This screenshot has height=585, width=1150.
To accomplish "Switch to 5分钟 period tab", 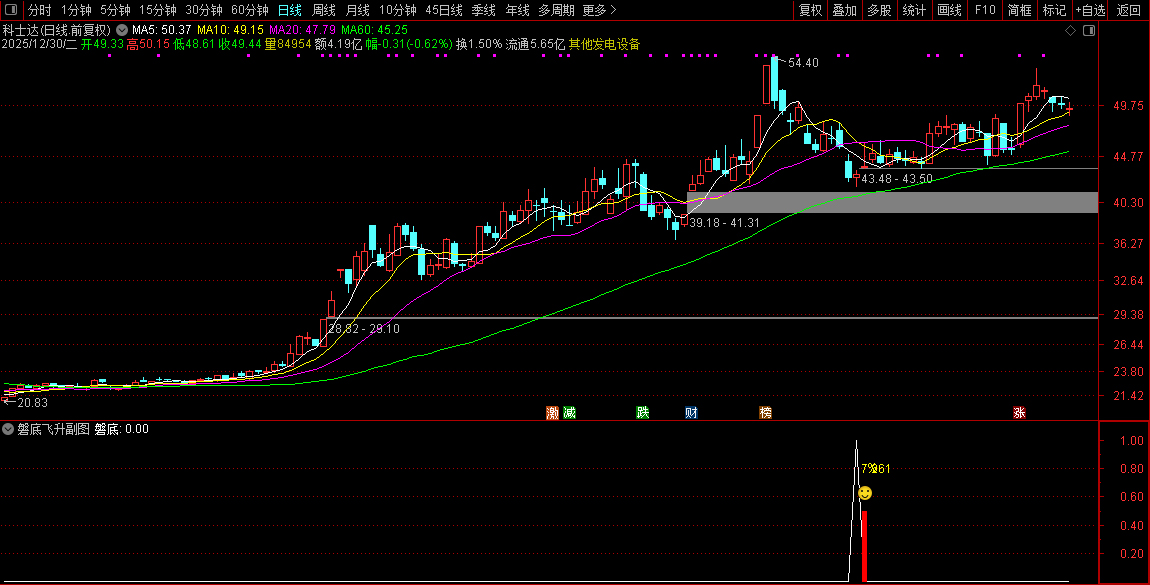I will pyautogui.click(x=115, y=10).
